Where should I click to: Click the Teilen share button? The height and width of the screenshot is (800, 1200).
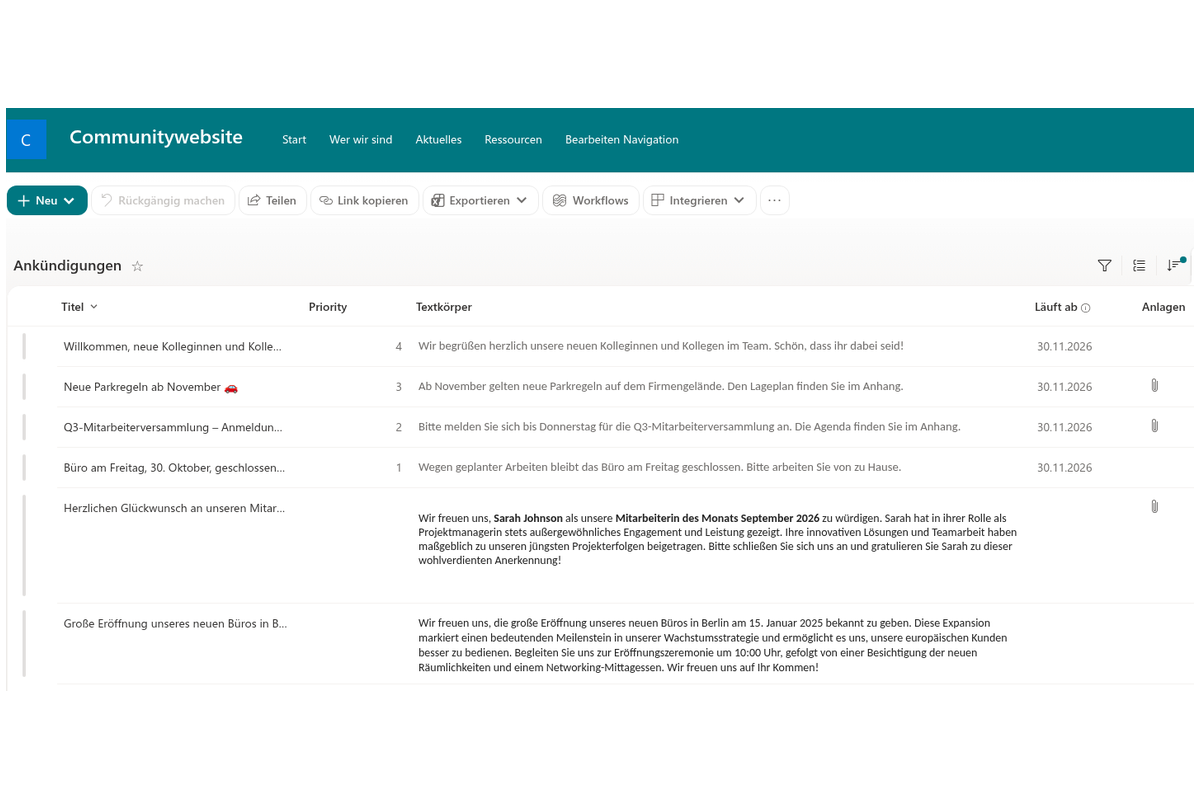coord(272,200)
